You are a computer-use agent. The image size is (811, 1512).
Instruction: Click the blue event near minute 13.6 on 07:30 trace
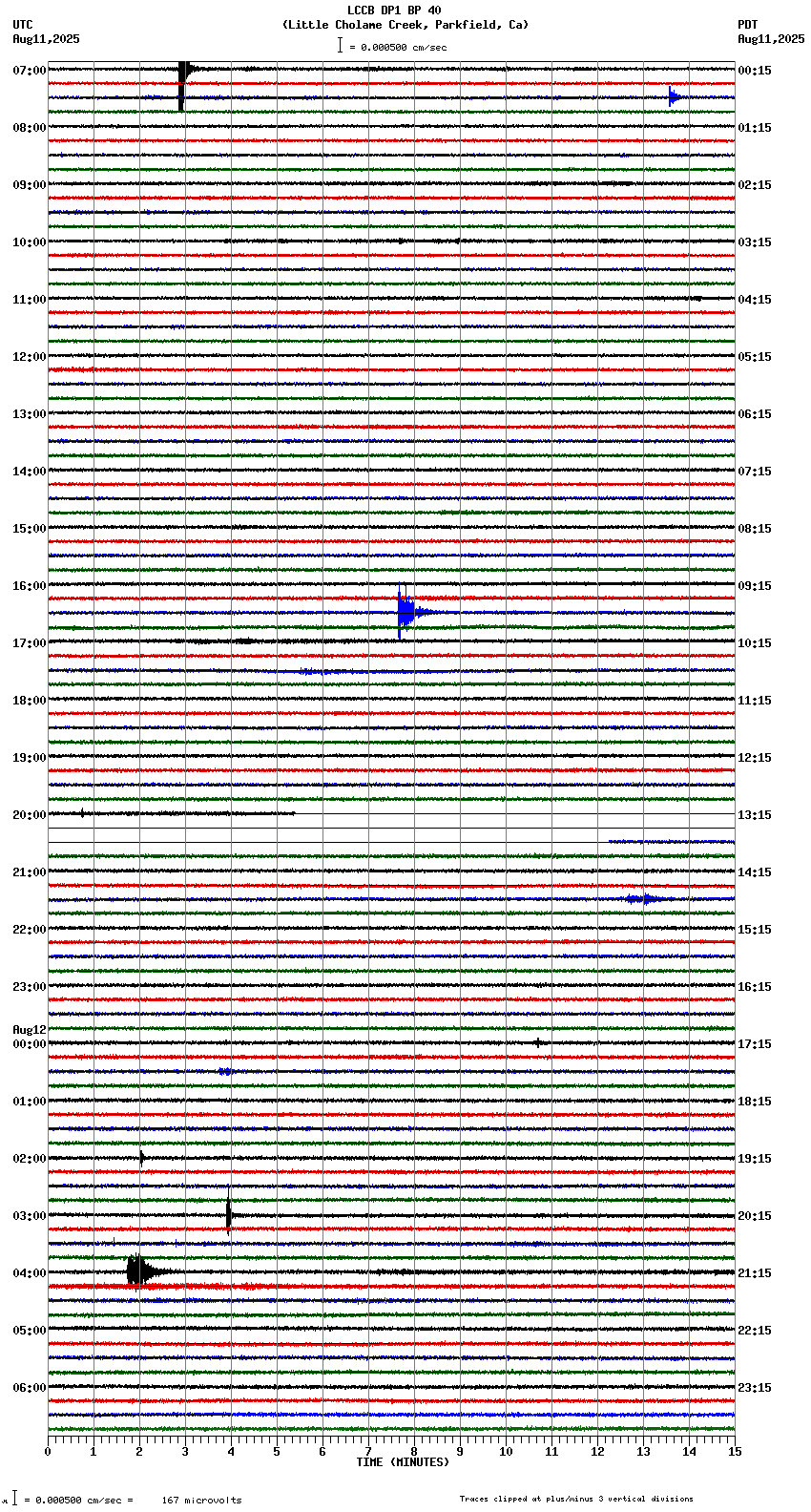[x=674, y=96]
